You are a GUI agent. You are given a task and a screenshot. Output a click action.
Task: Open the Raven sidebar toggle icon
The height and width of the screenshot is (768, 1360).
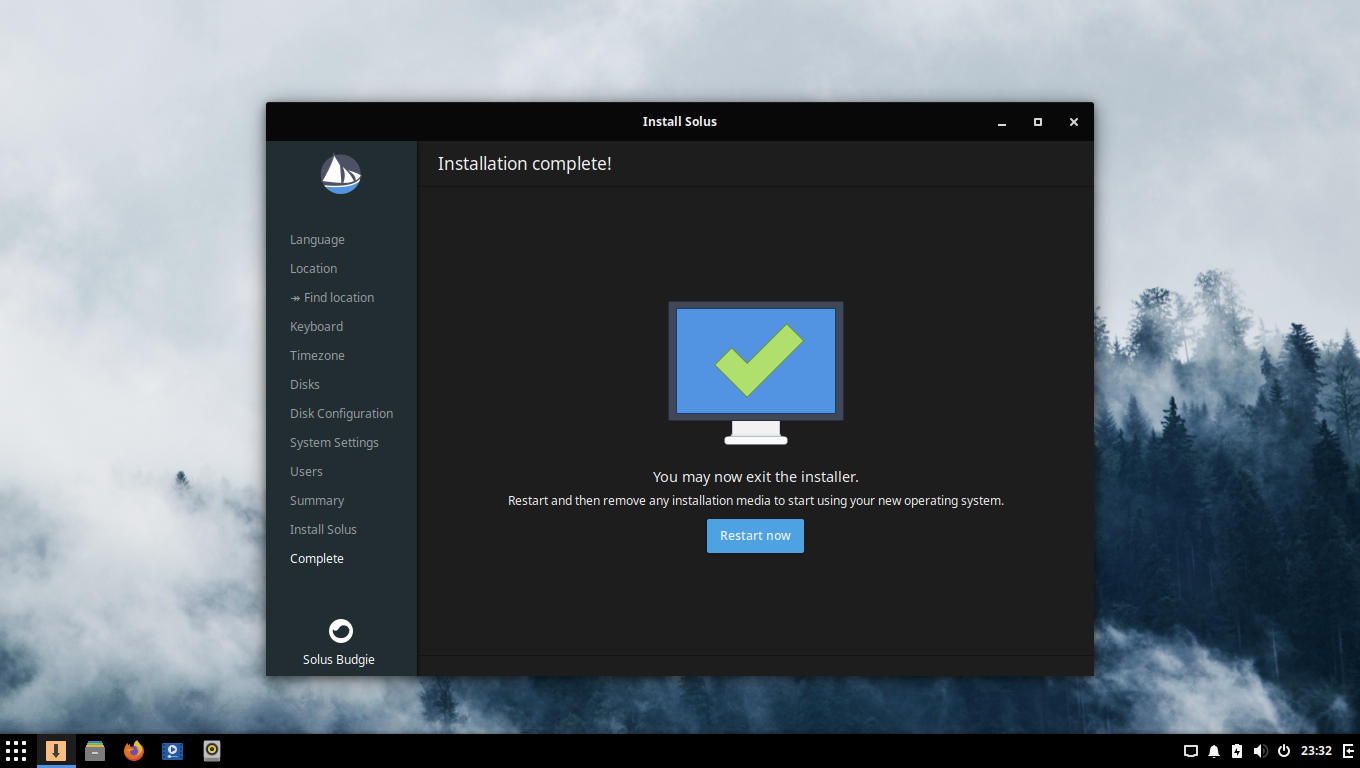1348,751
